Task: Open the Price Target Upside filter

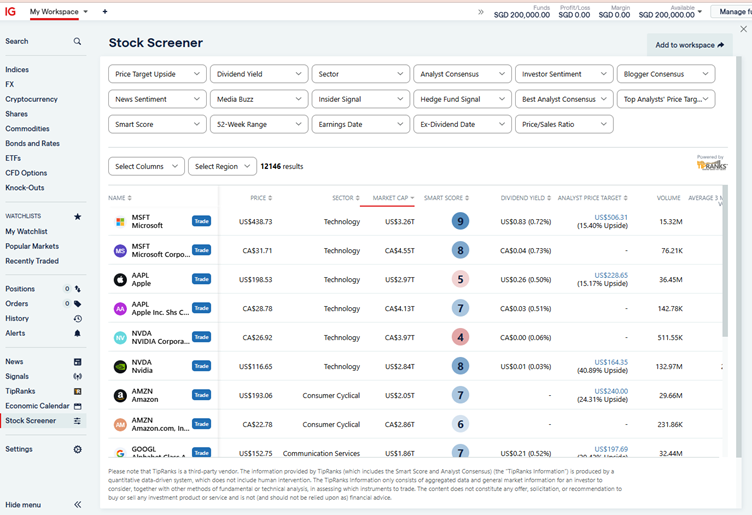Action: [x=157, y=74]
